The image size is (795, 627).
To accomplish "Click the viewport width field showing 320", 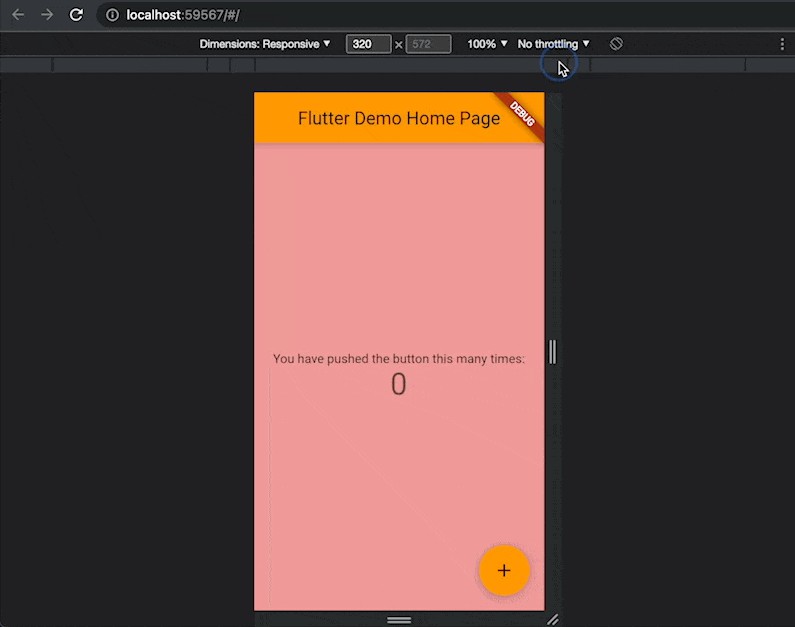I will (x=367, y=44).
